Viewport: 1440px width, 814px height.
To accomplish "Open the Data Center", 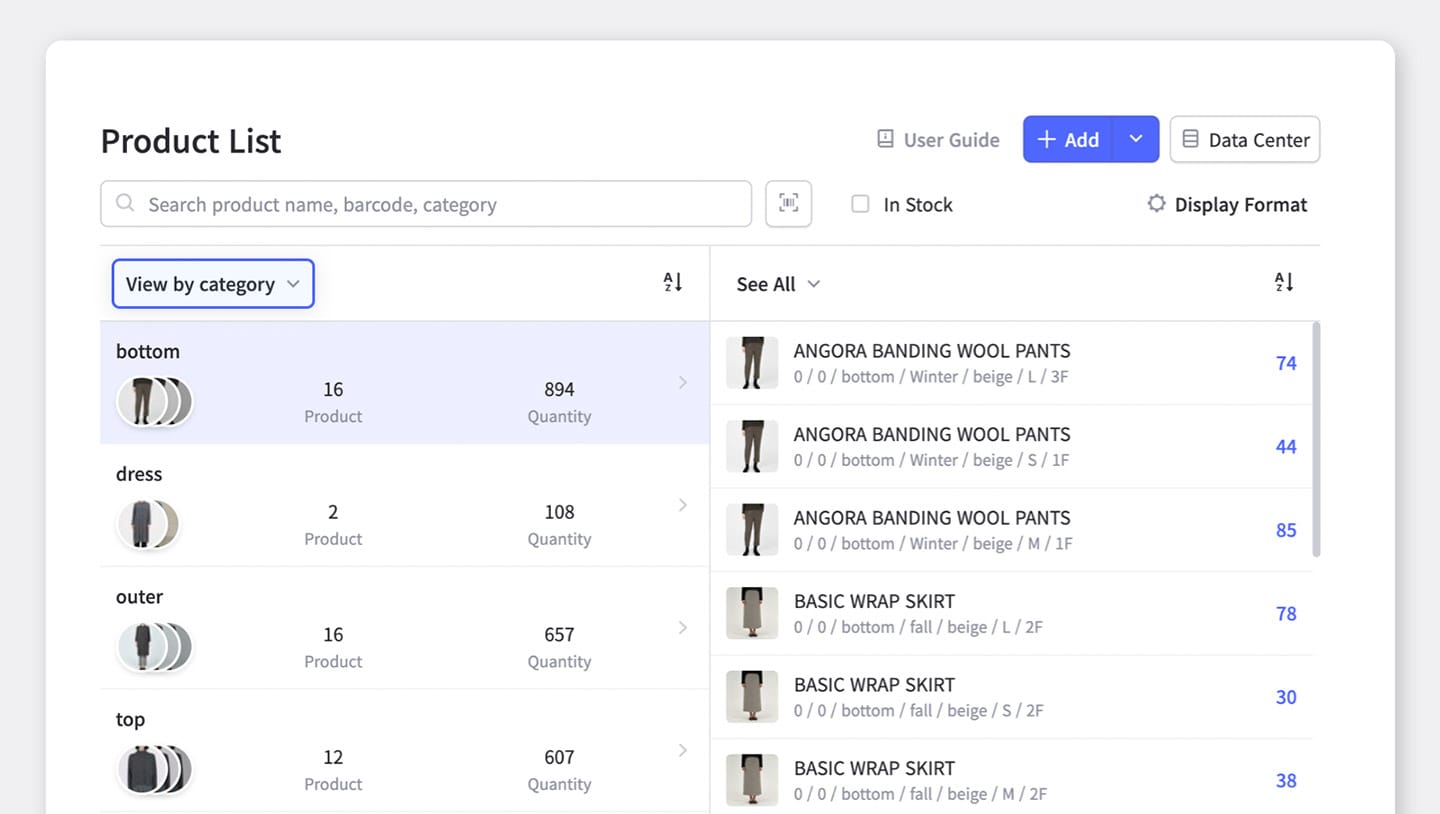I will pos(1244,139).
